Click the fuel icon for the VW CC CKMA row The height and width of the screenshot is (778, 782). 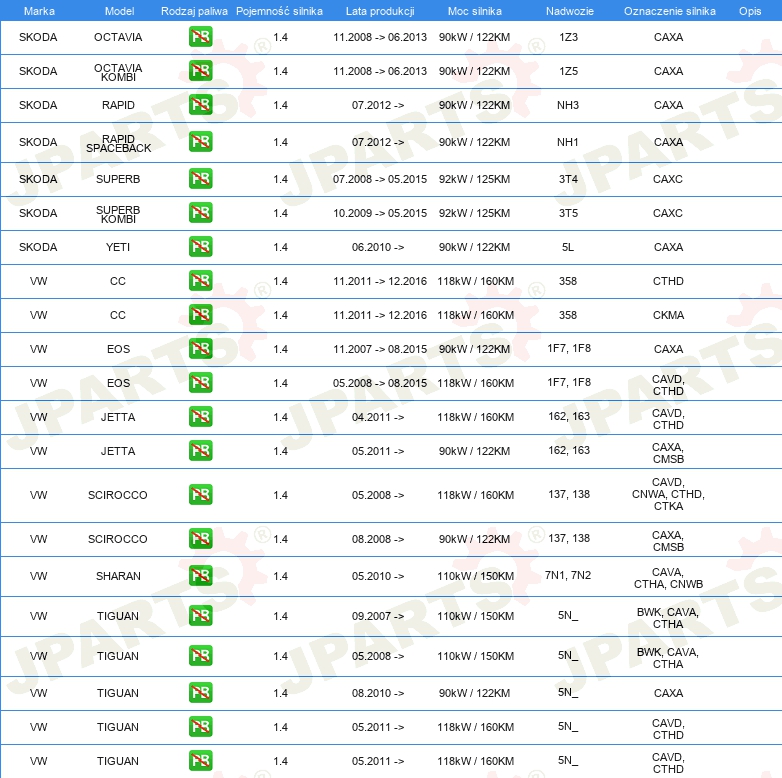pos(200,315)
